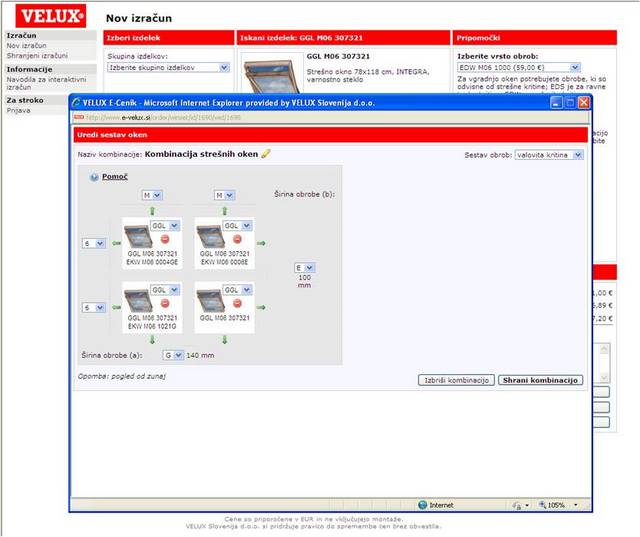Open the Sestav obrob dropdown
Viewport: 640px width, 537px height.
549,155
